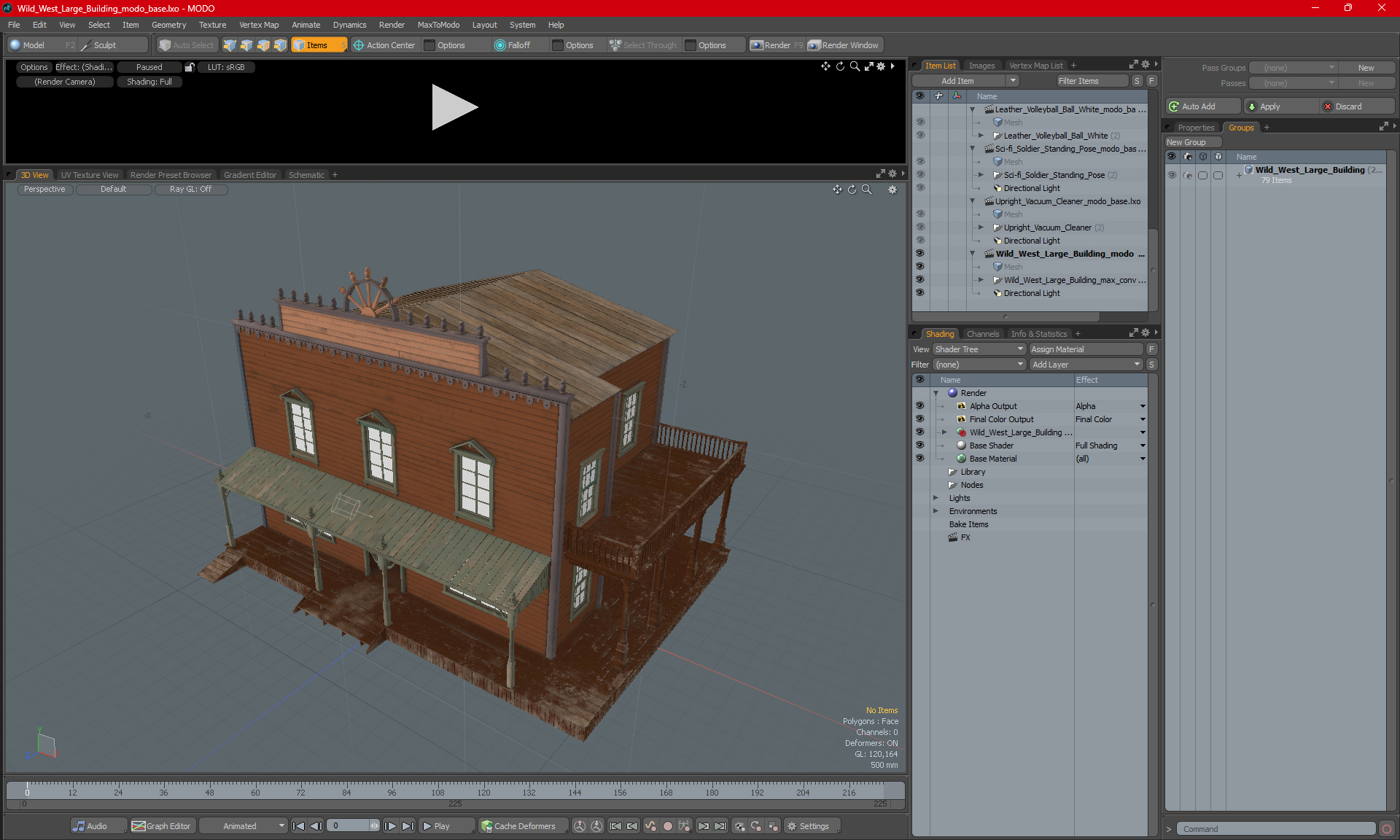Screen dimensions: 1400x840
Task: Activate Items selection mode
Action: [x=319, y=45]
